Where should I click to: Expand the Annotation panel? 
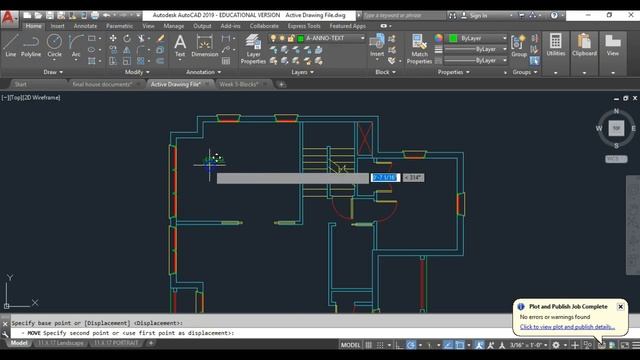pos(203,72)
